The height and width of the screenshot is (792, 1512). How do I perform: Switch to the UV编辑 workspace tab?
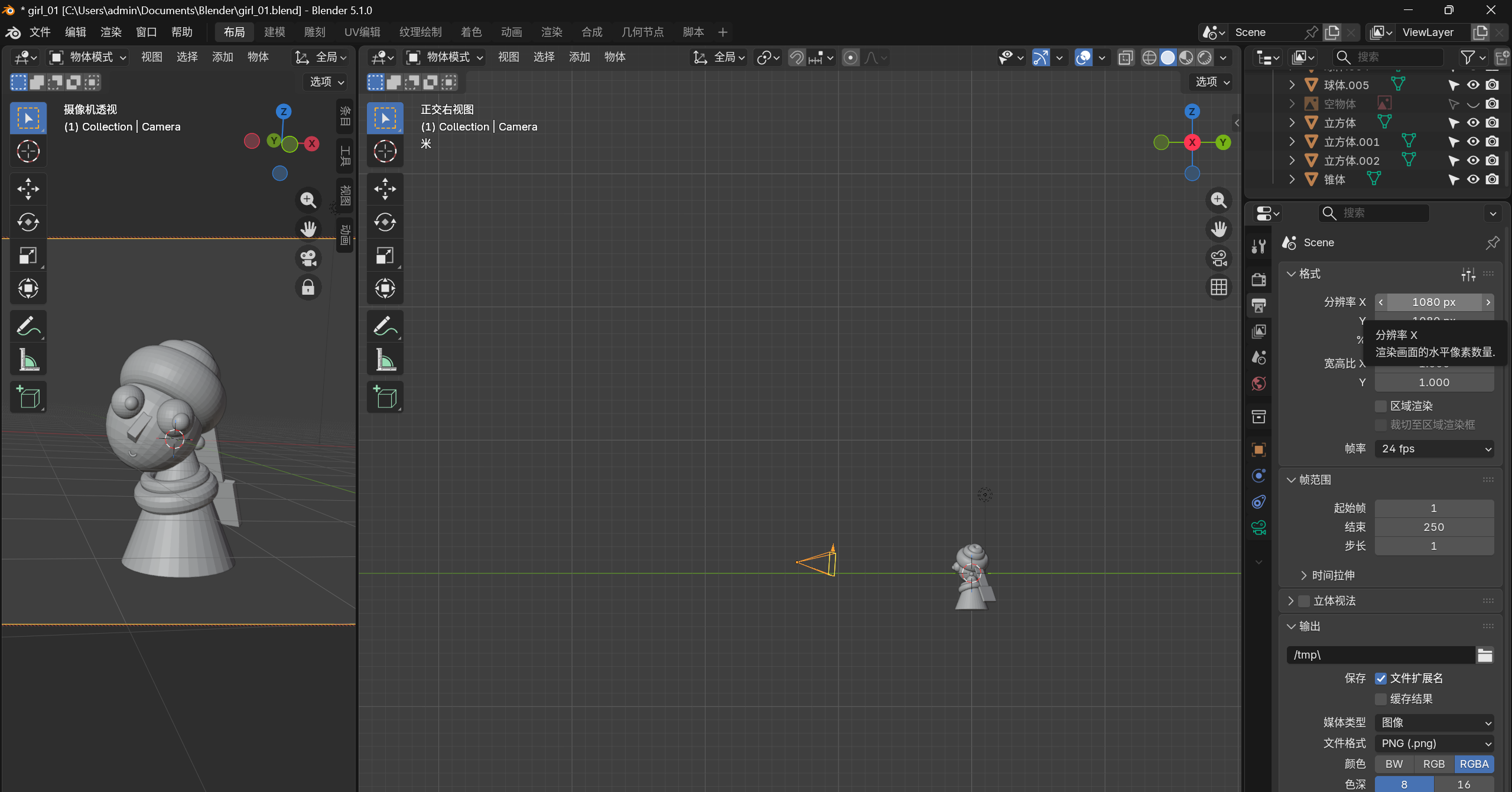coord(362,32)
